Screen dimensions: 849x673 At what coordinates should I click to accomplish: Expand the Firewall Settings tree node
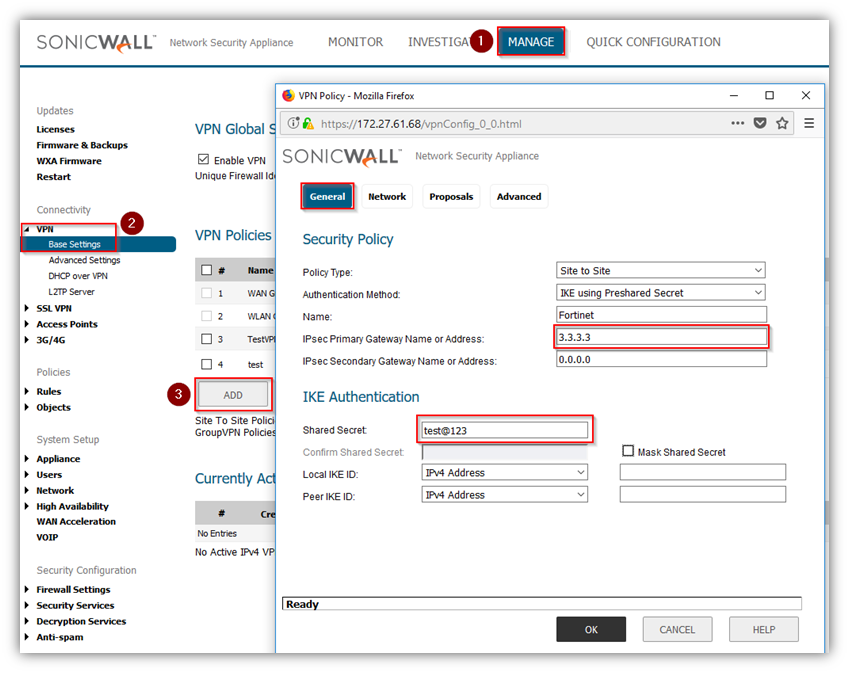point(27,589)
